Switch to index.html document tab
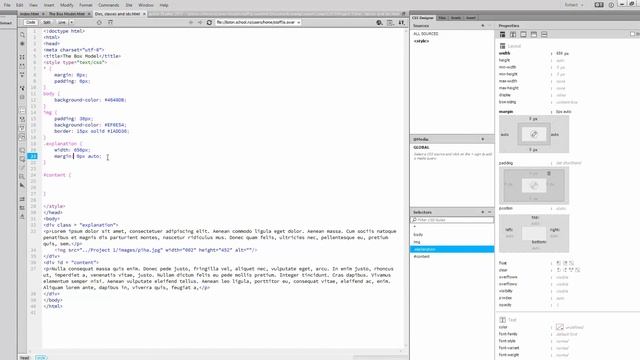 29,14
